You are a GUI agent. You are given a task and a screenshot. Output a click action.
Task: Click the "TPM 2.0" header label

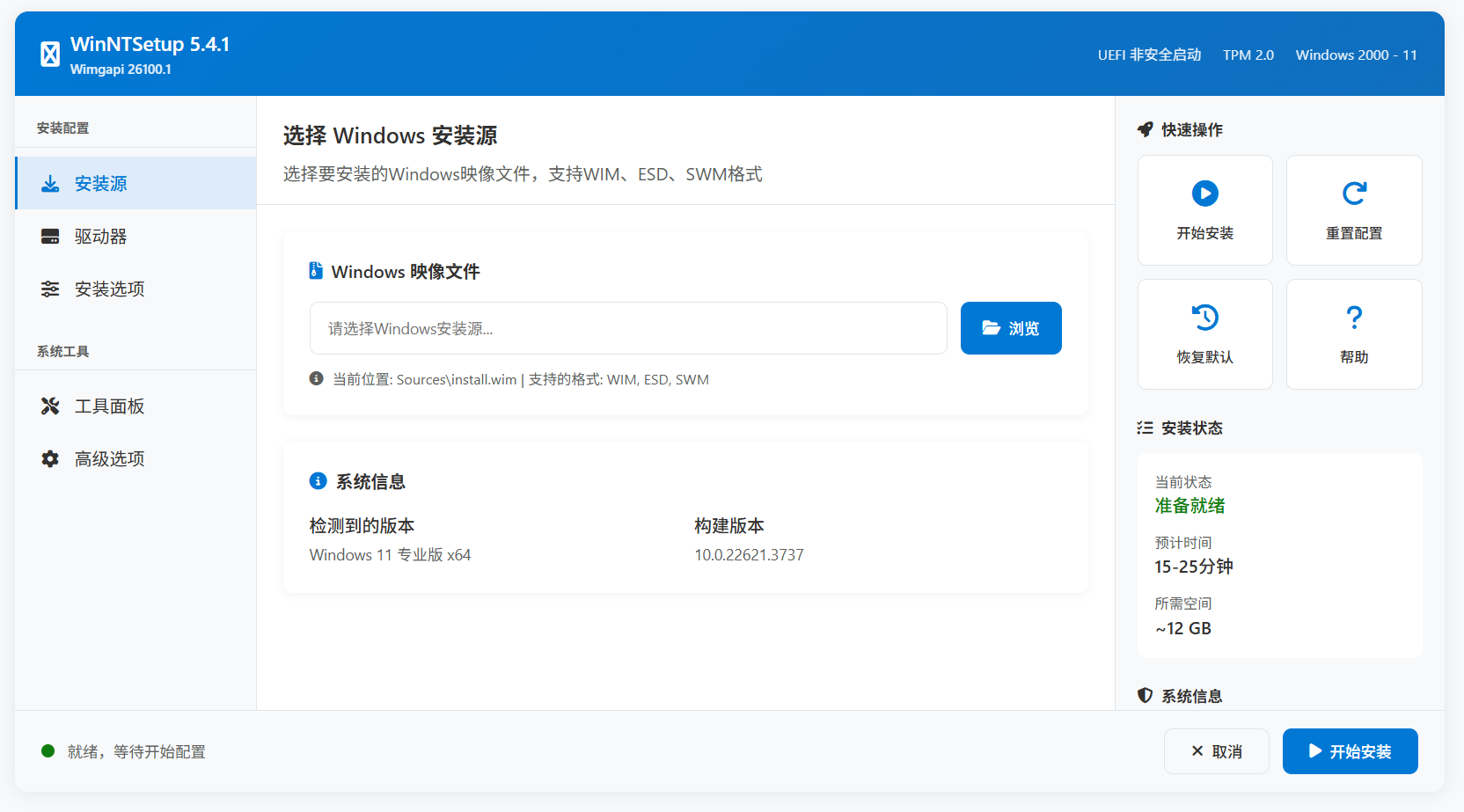tap(1248, 55)
